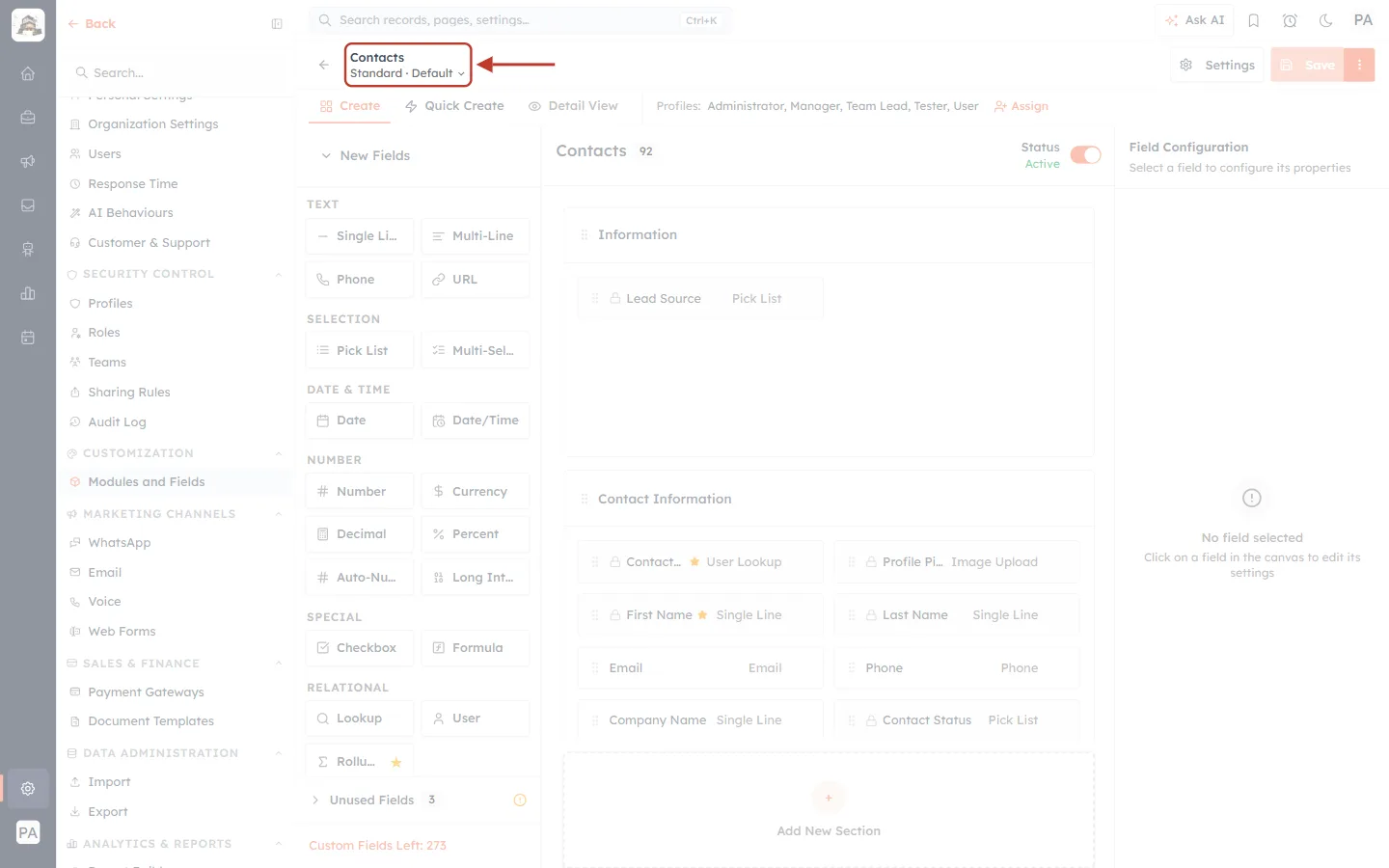Click the warning icon beside Unused Fields

click(520, 800)
